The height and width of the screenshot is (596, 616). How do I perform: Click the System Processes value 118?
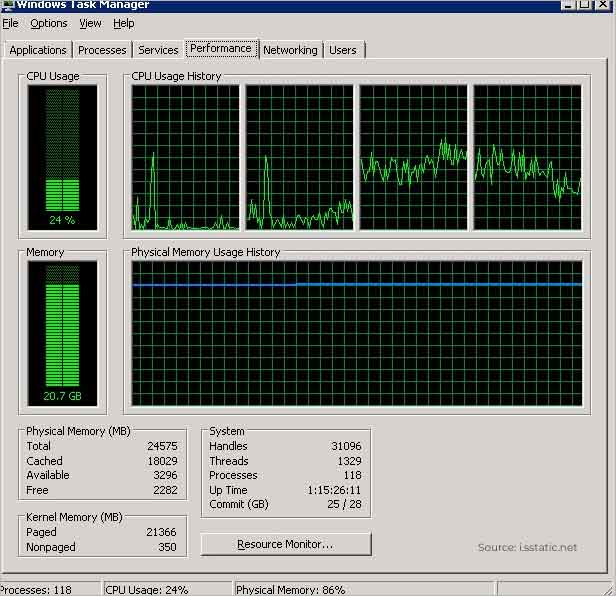point(352,475)
